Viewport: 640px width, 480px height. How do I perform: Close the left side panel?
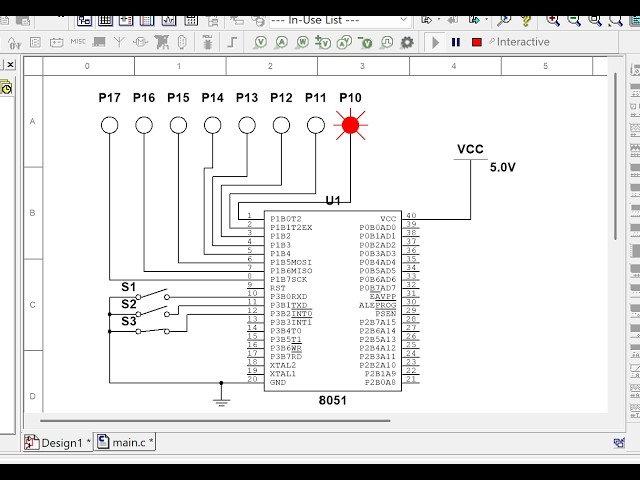click(x=11, y=64)
